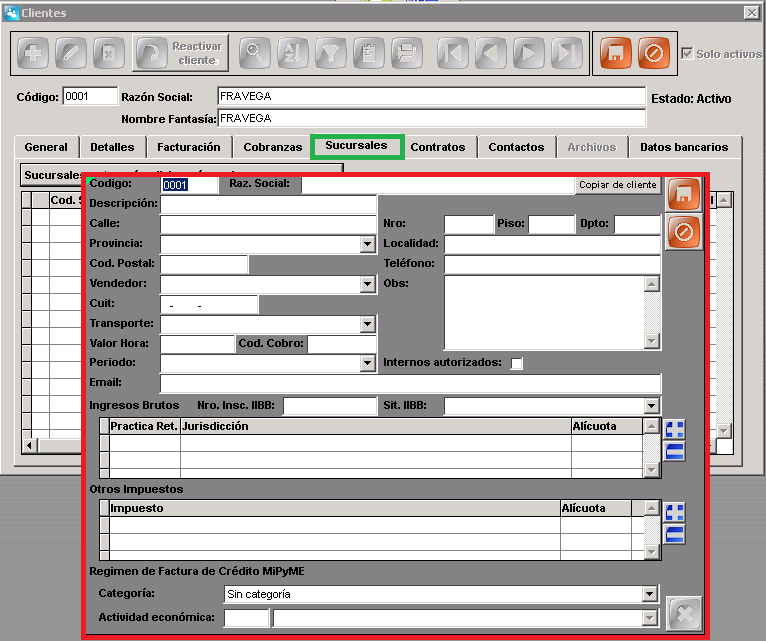
Task: Open the Contratos tab
Action: pos(438,147)
